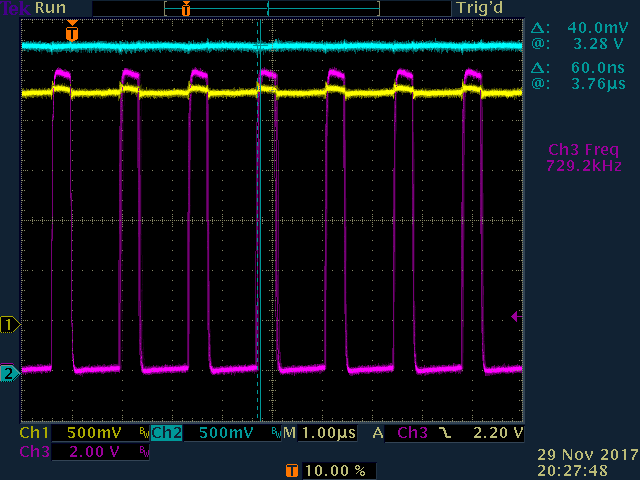The image size is (640, 480).
Task: Click the Ch3 label in lower-left readout
Action: (x=34, y=452)
